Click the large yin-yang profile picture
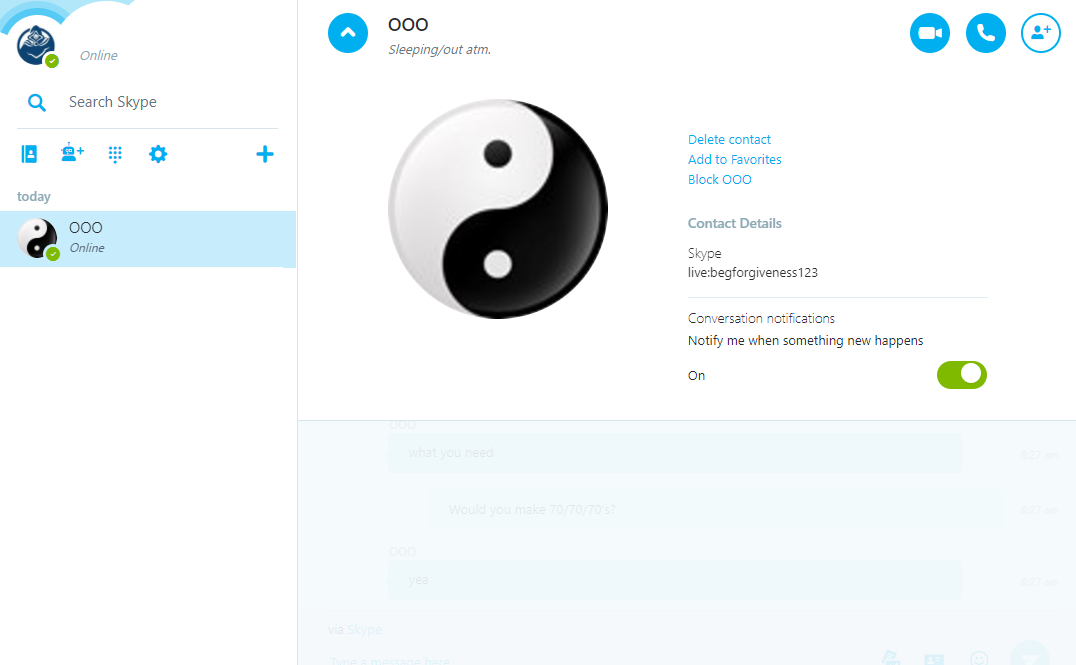The width and height of the screenshot is (1076, 665). point(498,209)
